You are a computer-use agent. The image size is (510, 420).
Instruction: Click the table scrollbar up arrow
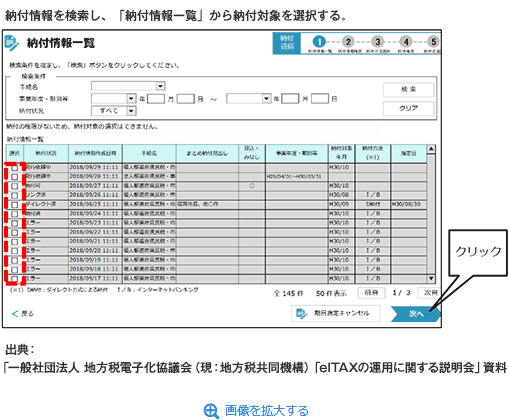coord(431,149)
